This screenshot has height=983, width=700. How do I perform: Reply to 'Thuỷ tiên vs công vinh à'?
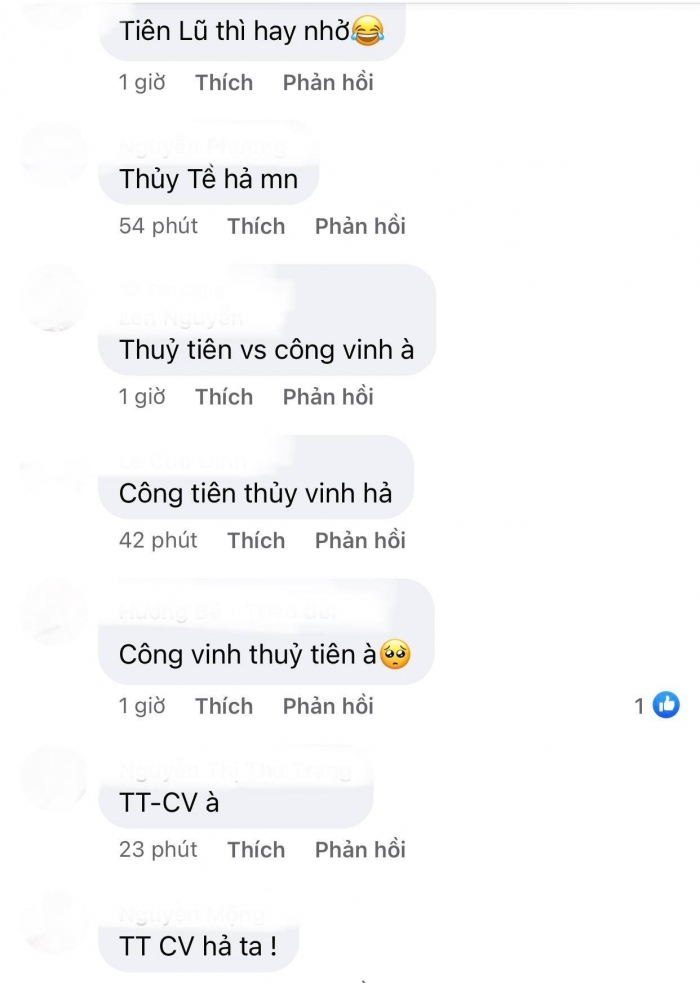pyautogui.click(x=328, y=397)
